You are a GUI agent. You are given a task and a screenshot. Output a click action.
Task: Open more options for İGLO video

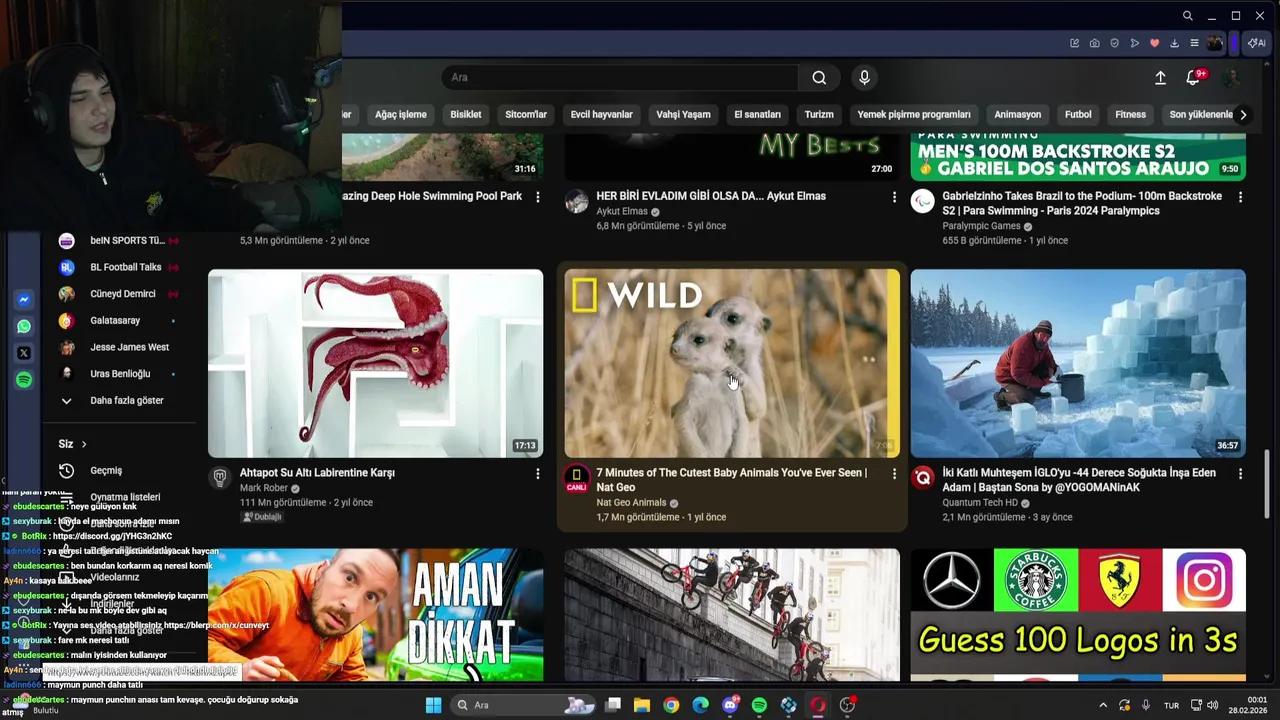pyautogui.click(x=1240, y=473)
